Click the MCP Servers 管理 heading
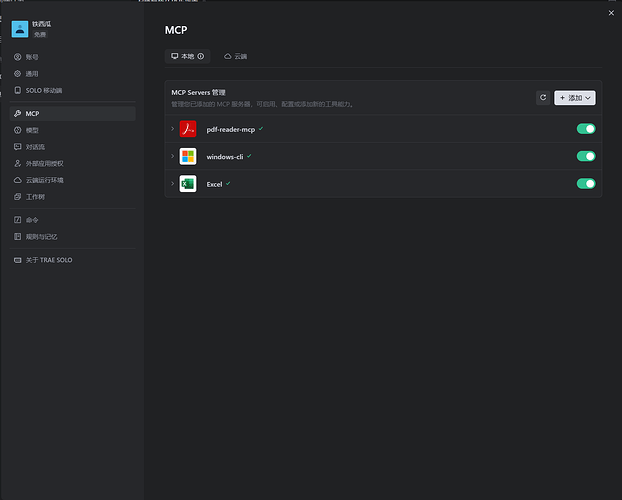 pos(198,92)
